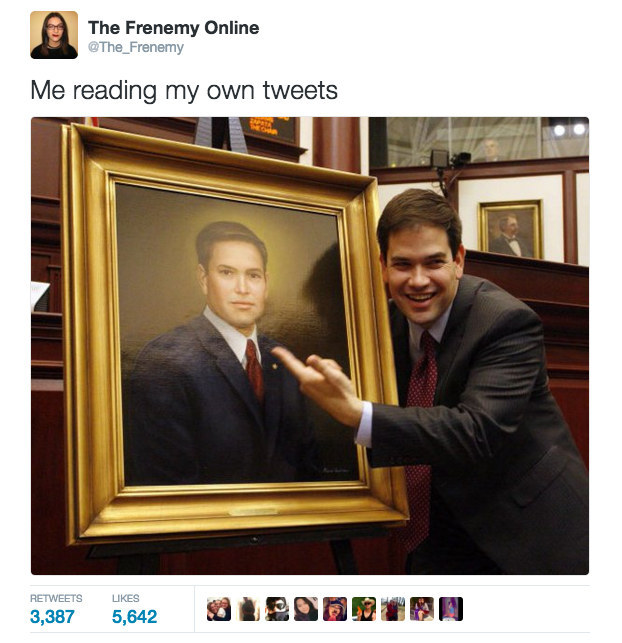622x643 pixels.
Task: Open the last liker avatar, the purple-toned one
Action: [x=451, y=609]
